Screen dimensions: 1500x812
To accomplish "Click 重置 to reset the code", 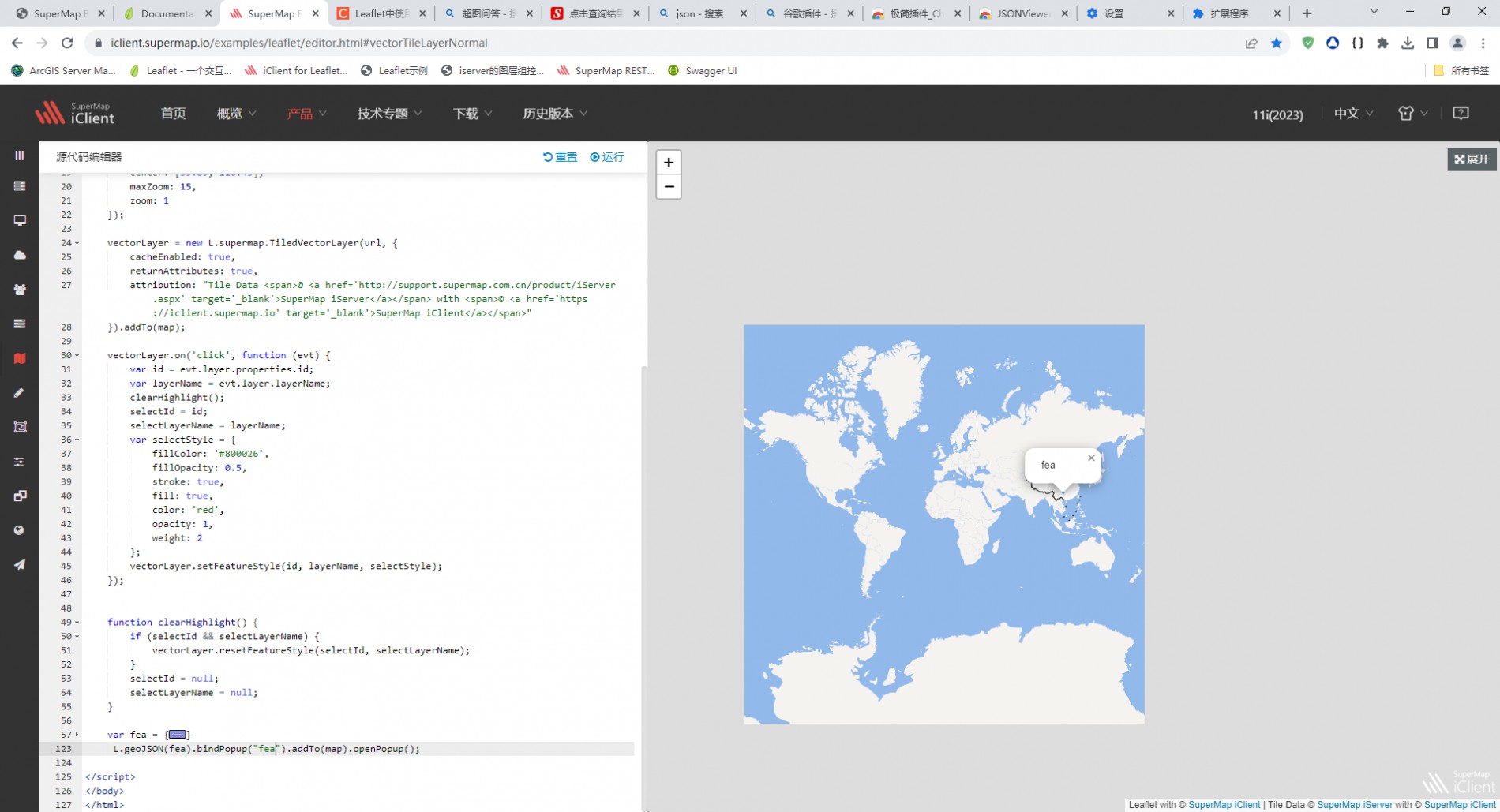I will [560, 157].
